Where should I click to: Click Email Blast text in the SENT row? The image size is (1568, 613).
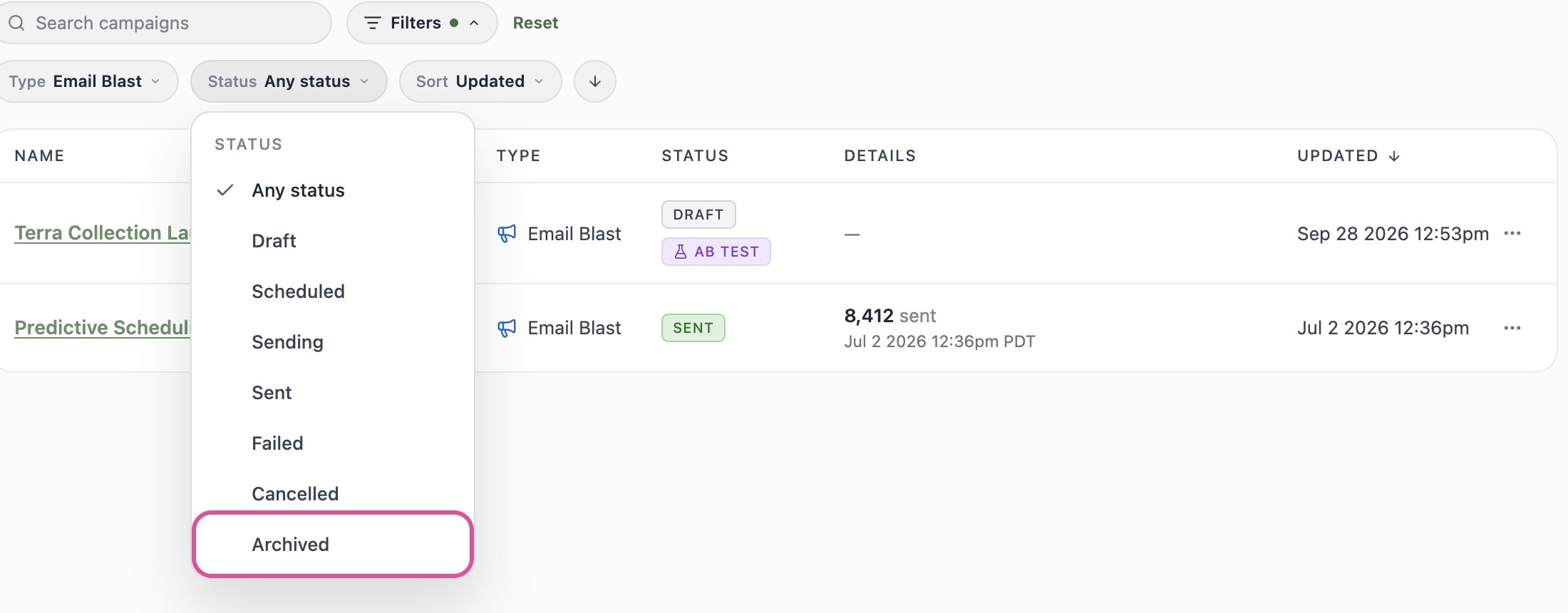(x=574, y=328)
